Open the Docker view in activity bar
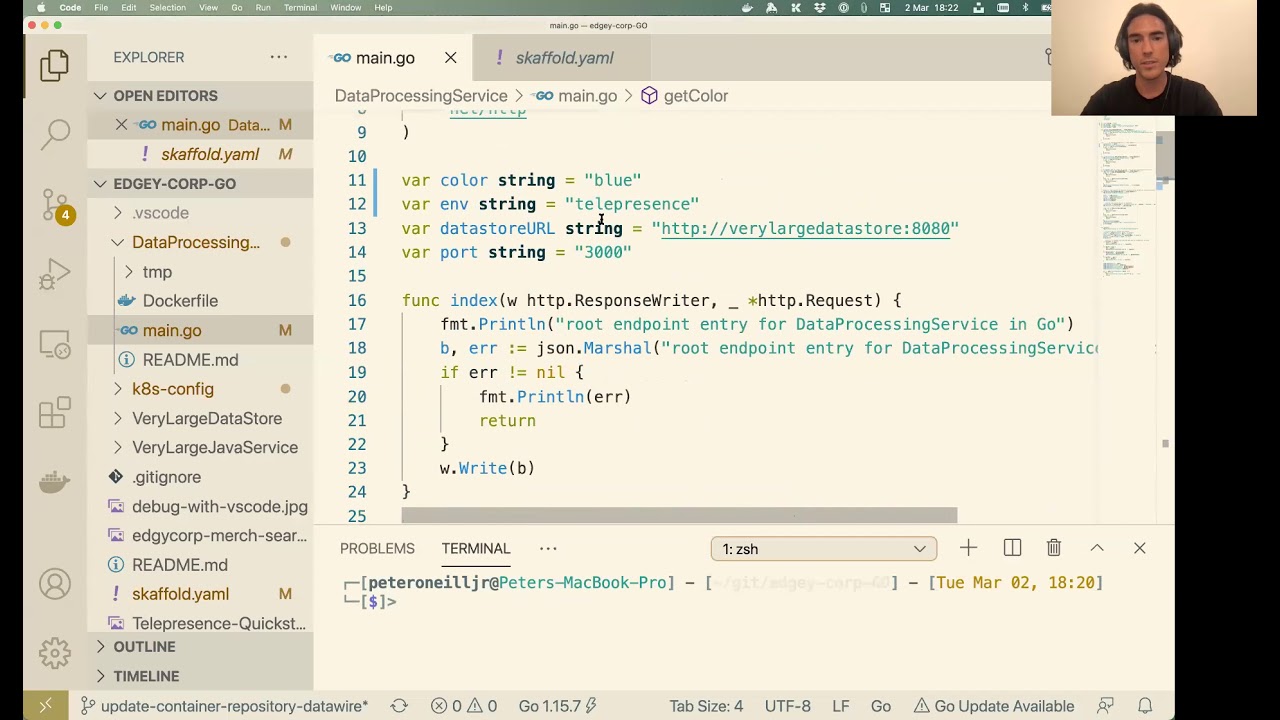 55,482
